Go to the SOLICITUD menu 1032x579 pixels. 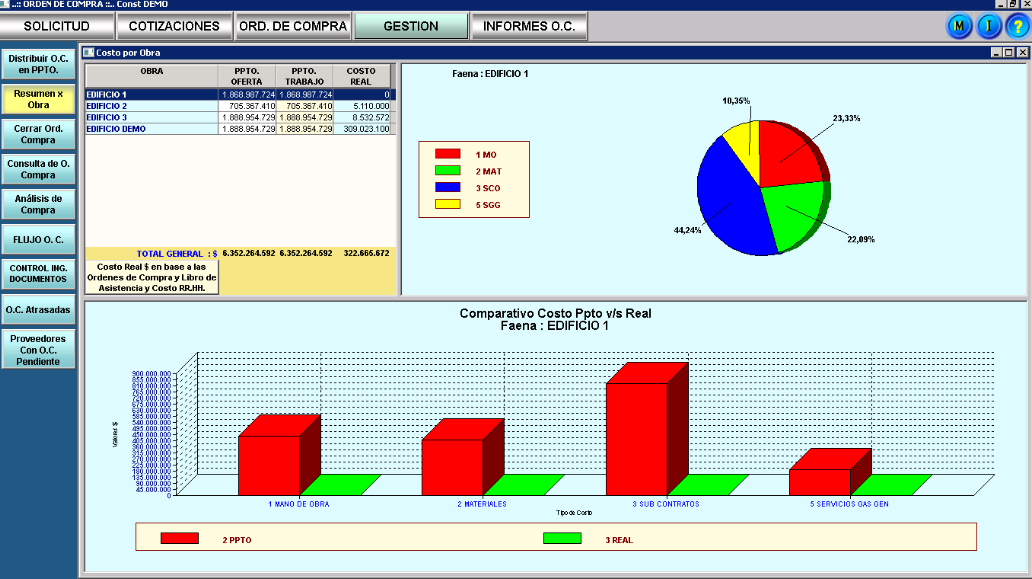56,26
